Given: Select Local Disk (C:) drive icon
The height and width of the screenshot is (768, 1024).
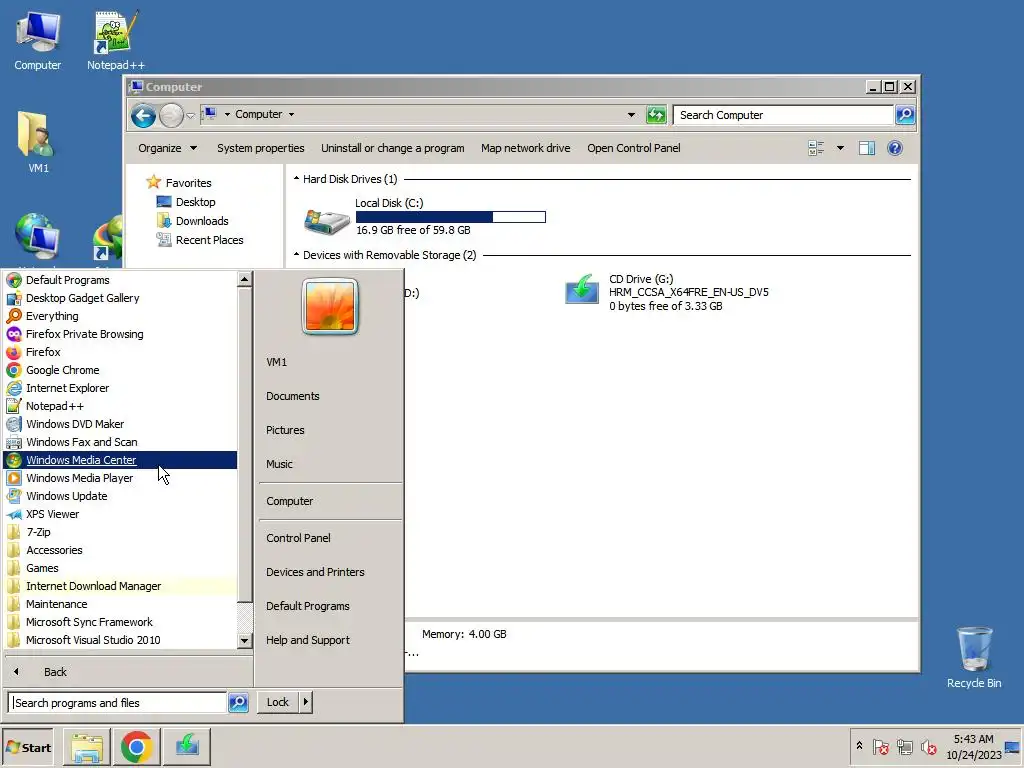Looking at the screenshot, I should (x=327, y=221).
